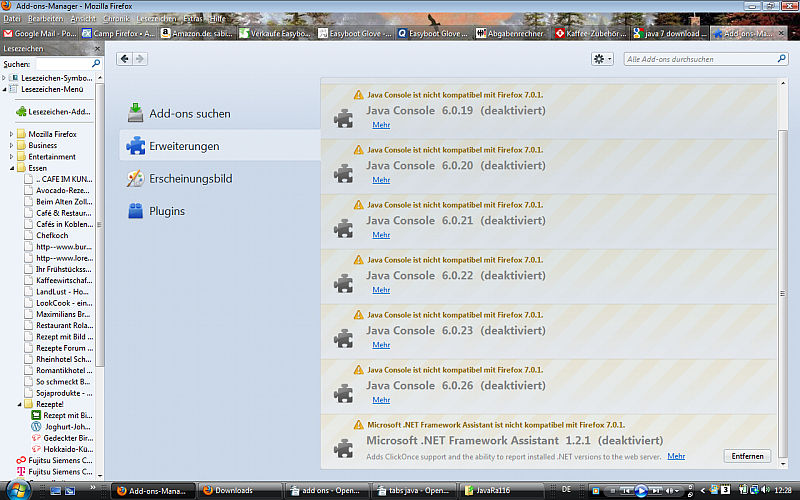Click the Hokkaido-Kü... bookmark icon
Screen dimensions: 800x500
point(36,449)
